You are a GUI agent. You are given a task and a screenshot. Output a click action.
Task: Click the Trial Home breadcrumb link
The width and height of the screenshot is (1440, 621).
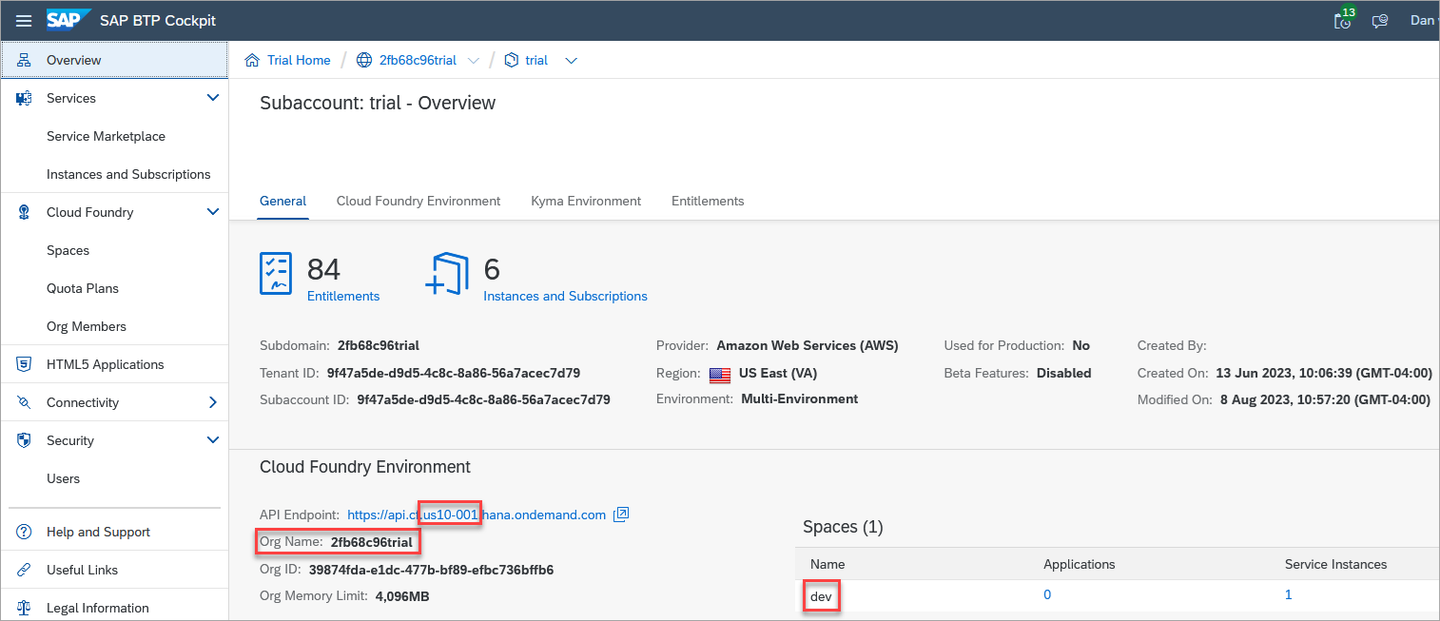[x=298, y=60]
